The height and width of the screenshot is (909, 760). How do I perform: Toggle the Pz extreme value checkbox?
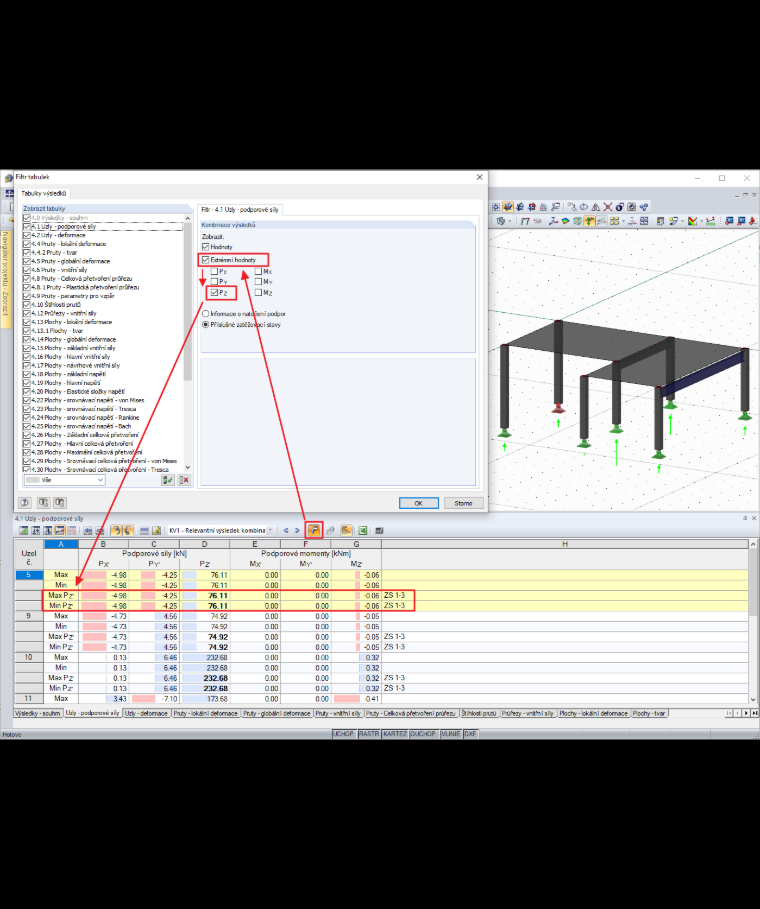[214, 293]
